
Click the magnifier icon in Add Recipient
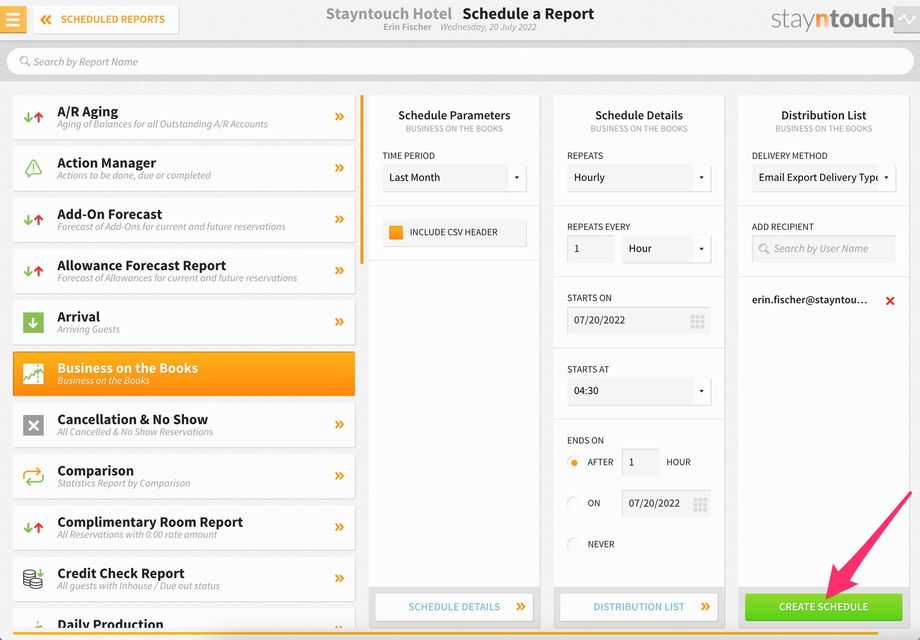tap(763, 249)
